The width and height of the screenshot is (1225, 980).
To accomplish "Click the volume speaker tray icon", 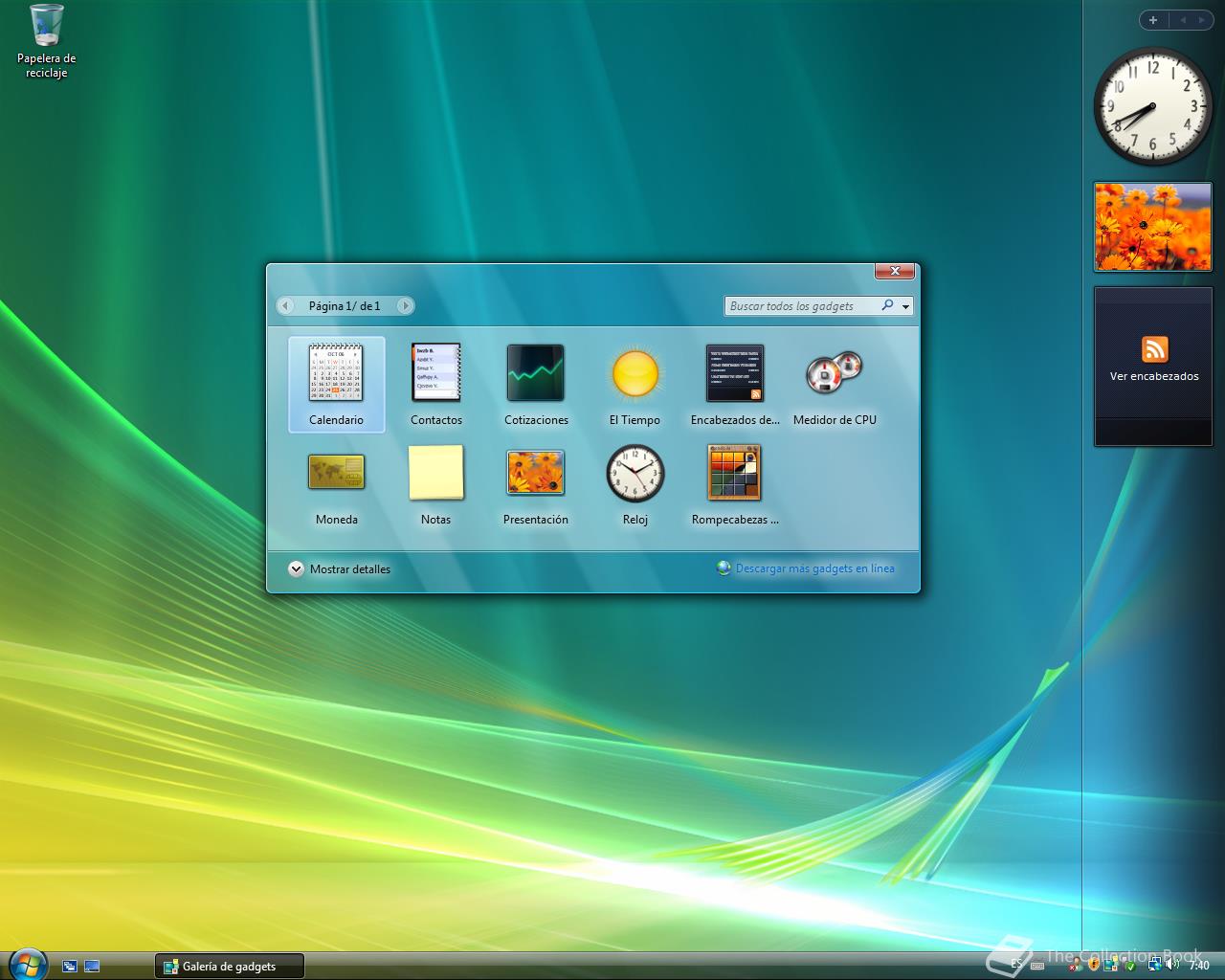I will pos(1172,965).
